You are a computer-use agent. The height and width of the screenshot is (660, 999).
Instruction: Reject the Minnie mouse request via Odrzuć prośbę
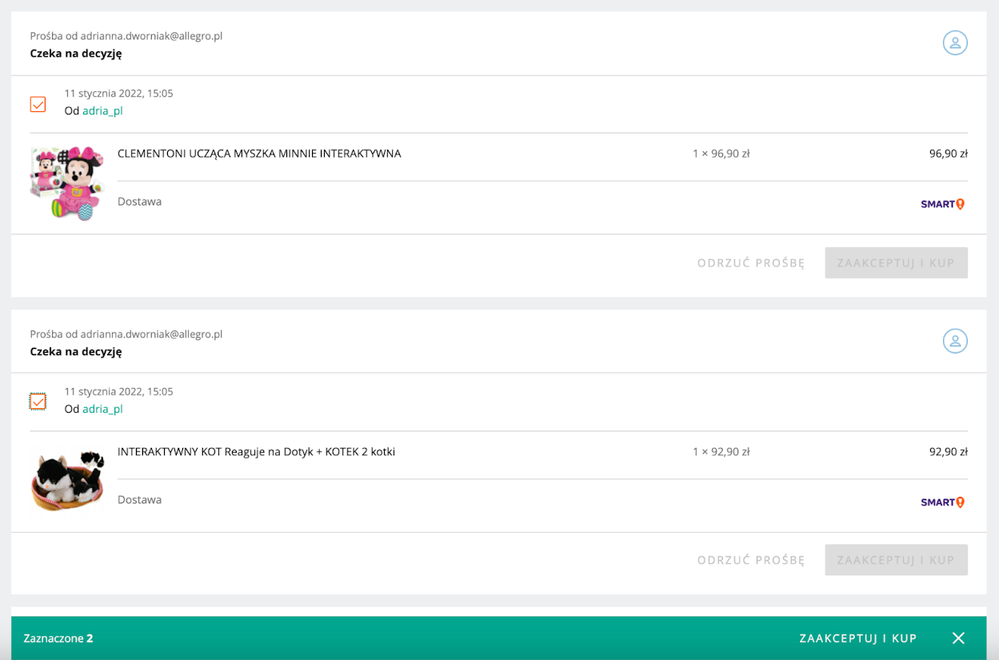pos(750,263)
